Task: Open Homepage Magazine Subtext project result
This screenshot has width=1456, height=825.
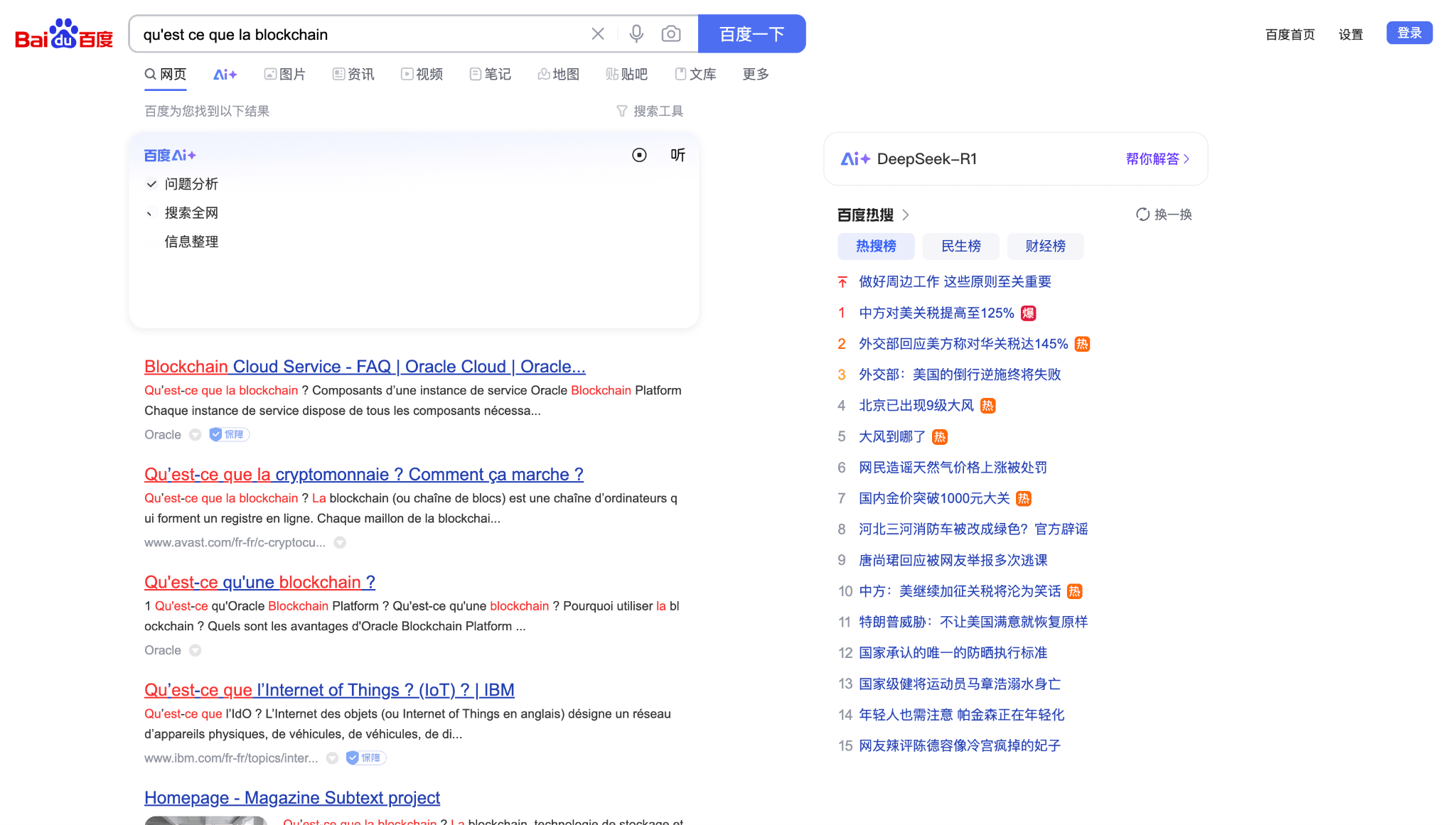Action: point(292,798)
